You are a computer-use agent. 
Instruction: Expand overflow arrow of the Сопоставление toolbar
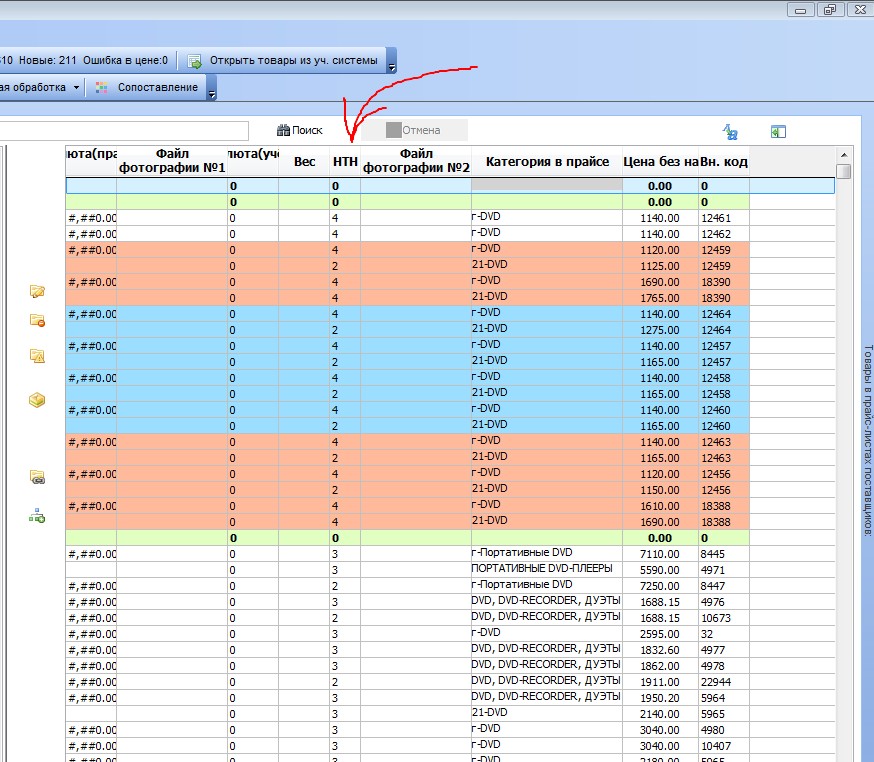click(x=211, y=88)
